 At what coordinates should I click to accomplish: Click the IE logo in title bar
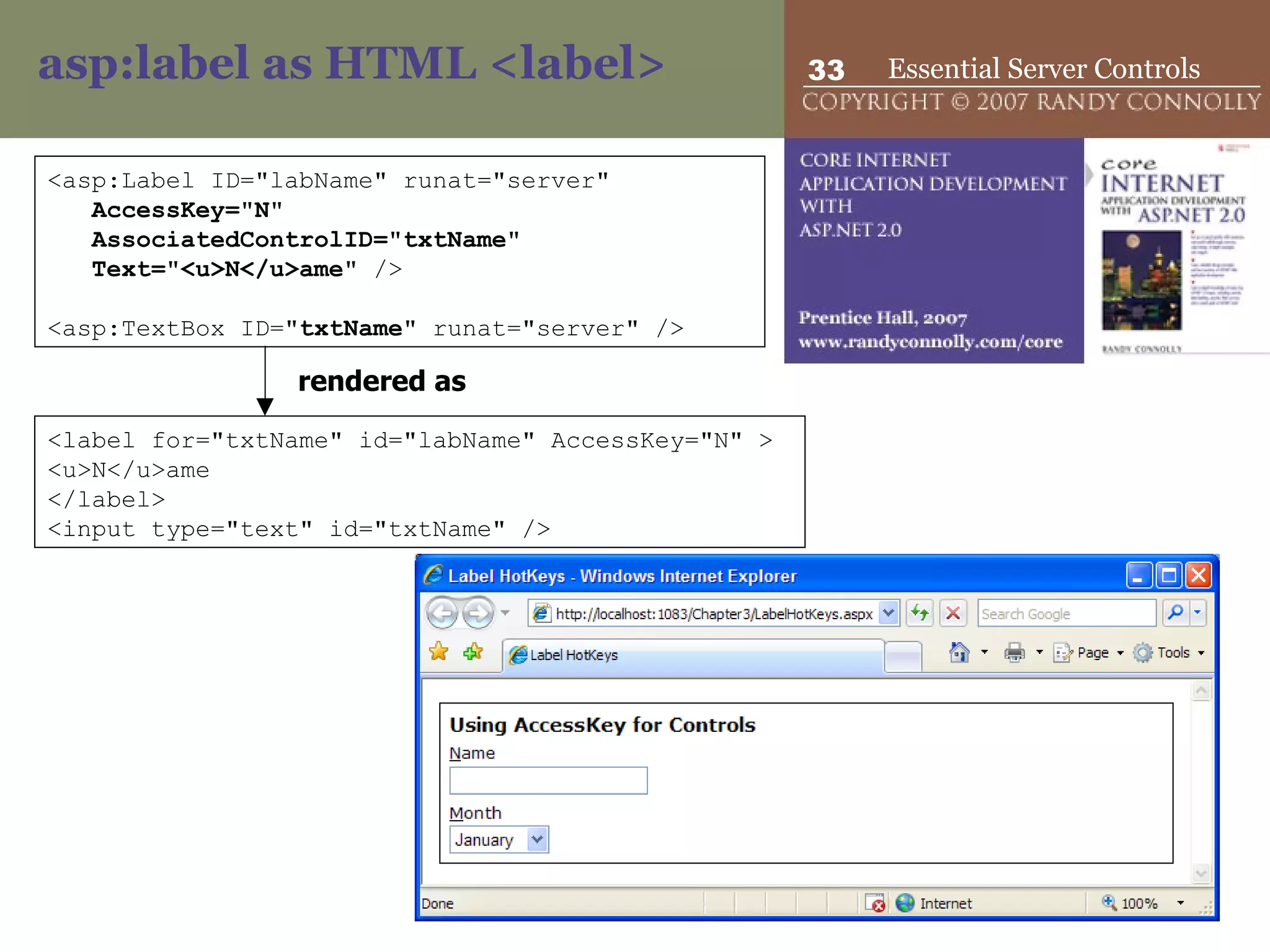click(x=433, y=575)
